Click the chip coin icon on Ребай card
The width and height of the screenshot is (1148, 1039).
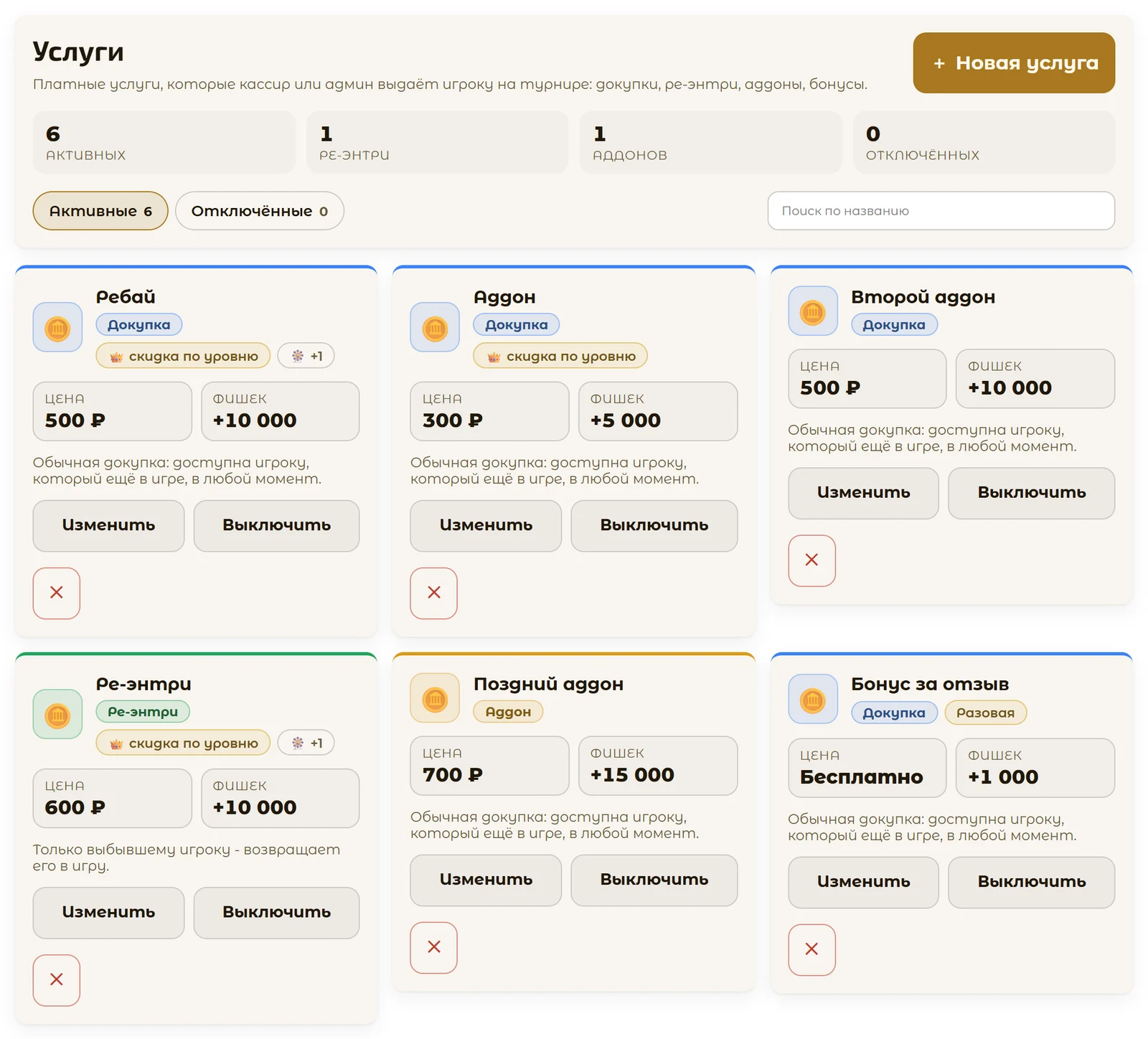pos(57,327)
